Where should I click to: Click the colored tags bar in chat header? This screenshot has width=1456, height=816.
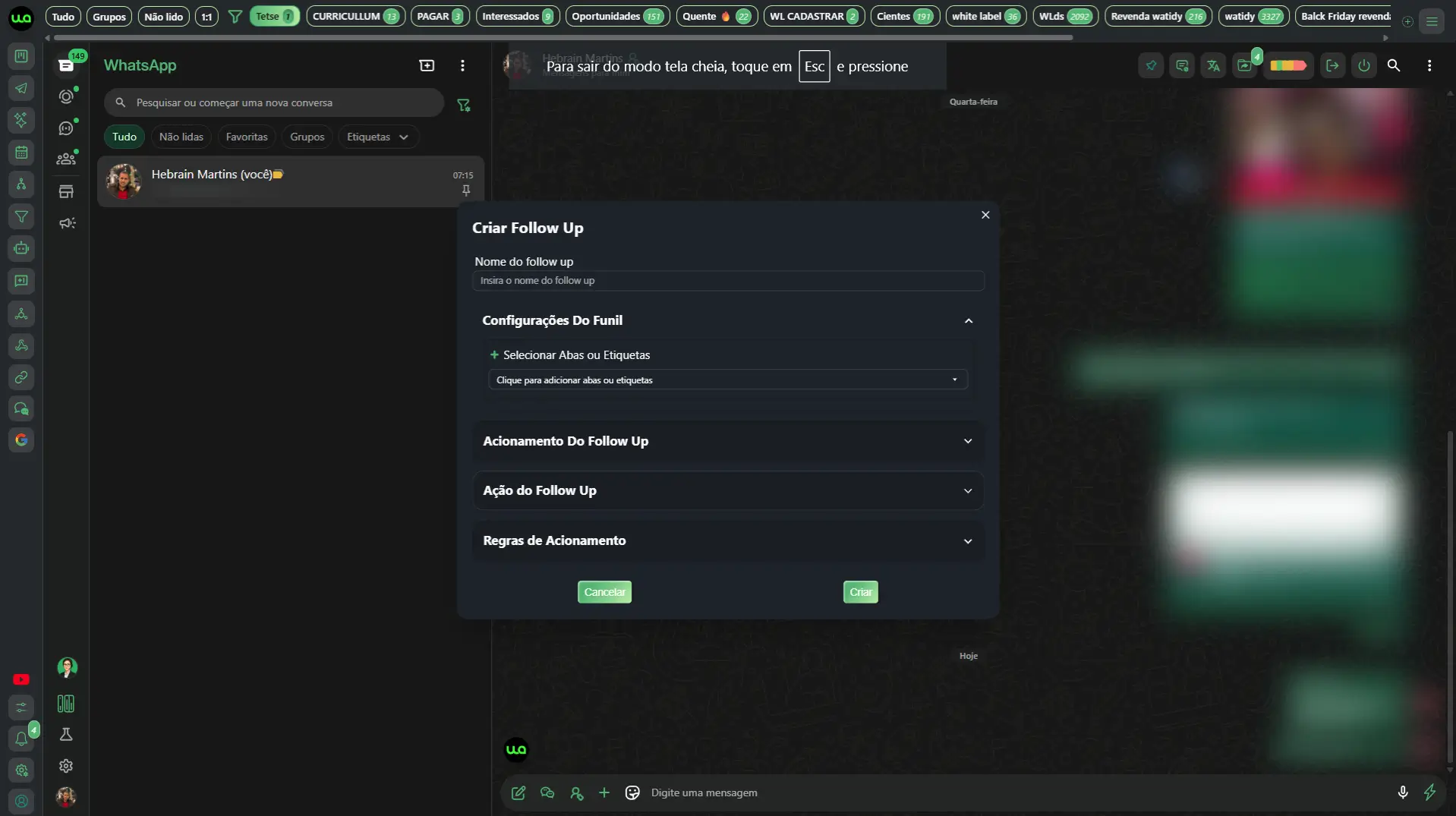[1288, 66]
